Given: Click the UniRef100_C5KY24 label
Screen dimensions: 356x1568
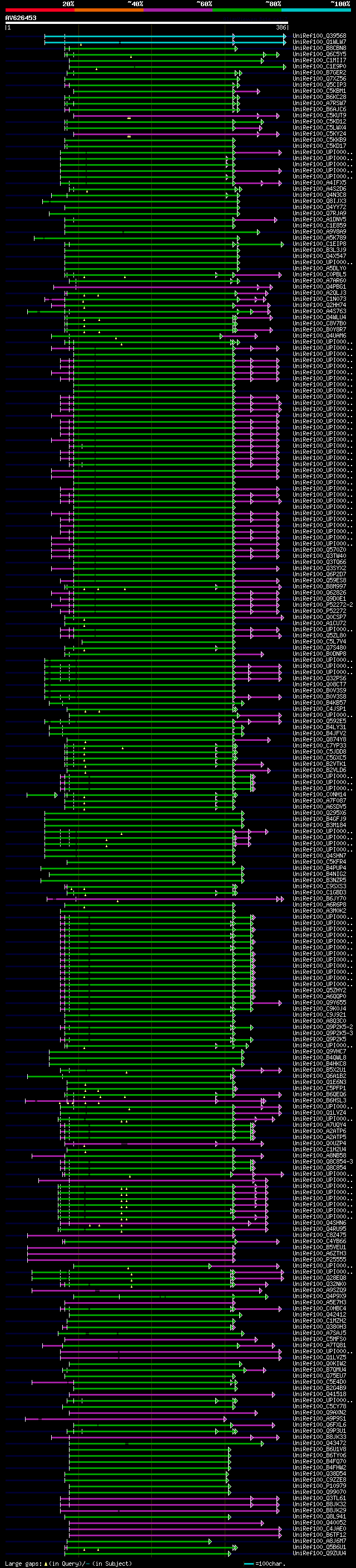Looking at the screenshot, I should coord(319,134).
